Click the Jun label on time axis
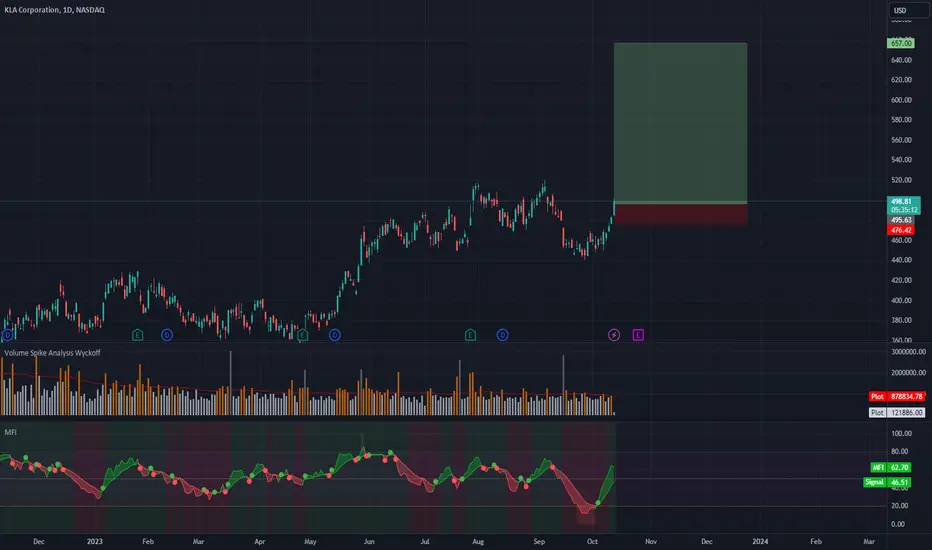Viewport: 932px width, 550px height. [369, 542]
